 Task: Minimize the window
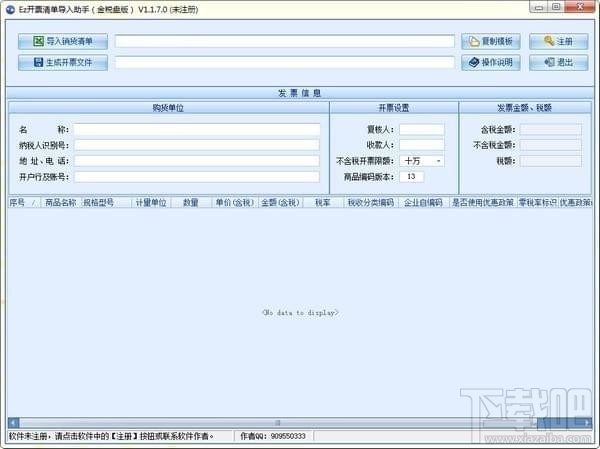pyautogui.click(x=539, y=7)
